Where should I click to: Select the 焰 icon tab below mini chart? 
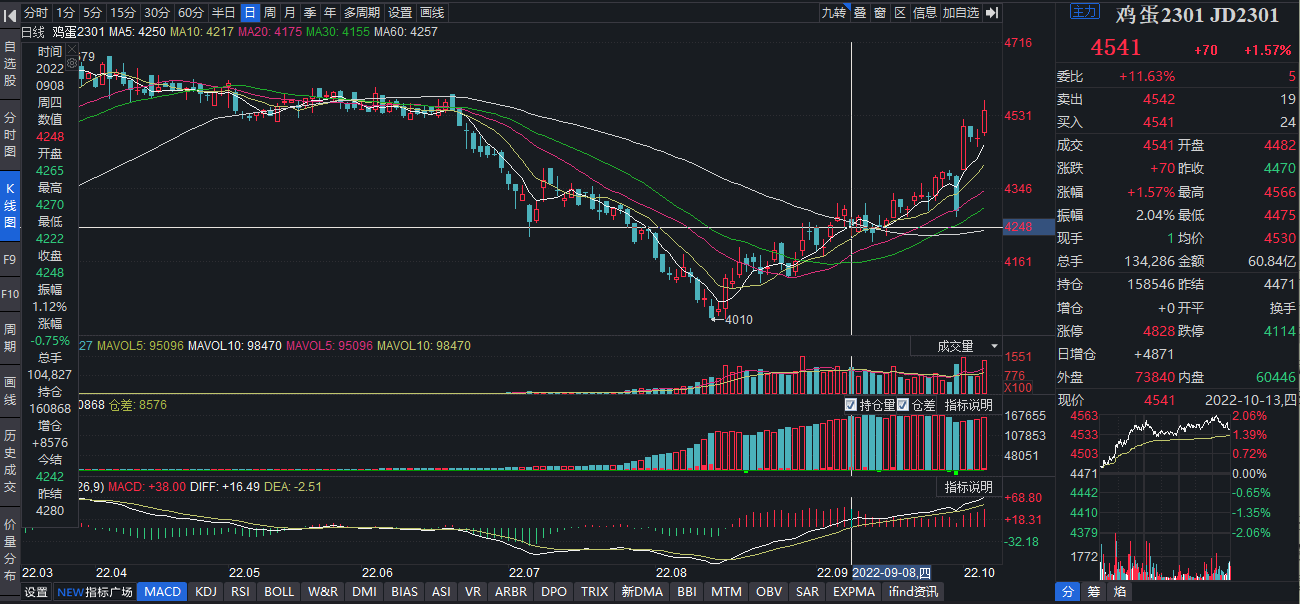pyautogui.click(x=1120, y=592)
